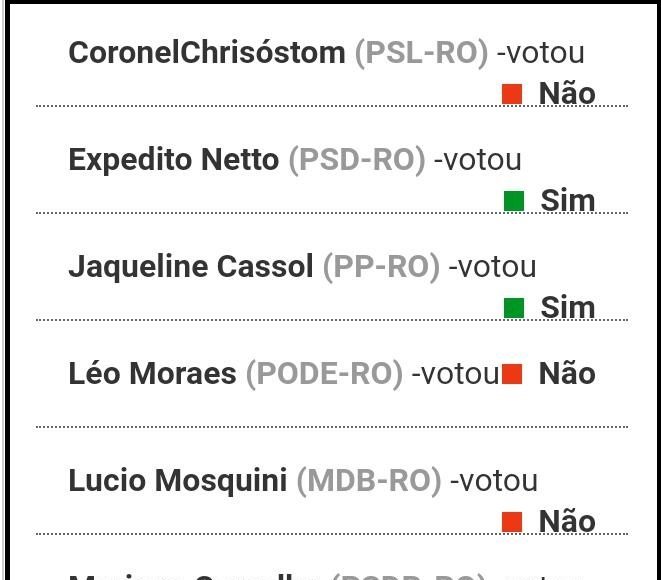
Task: Click the (PSL-RO) party label
Action: (x=421, y=52)
